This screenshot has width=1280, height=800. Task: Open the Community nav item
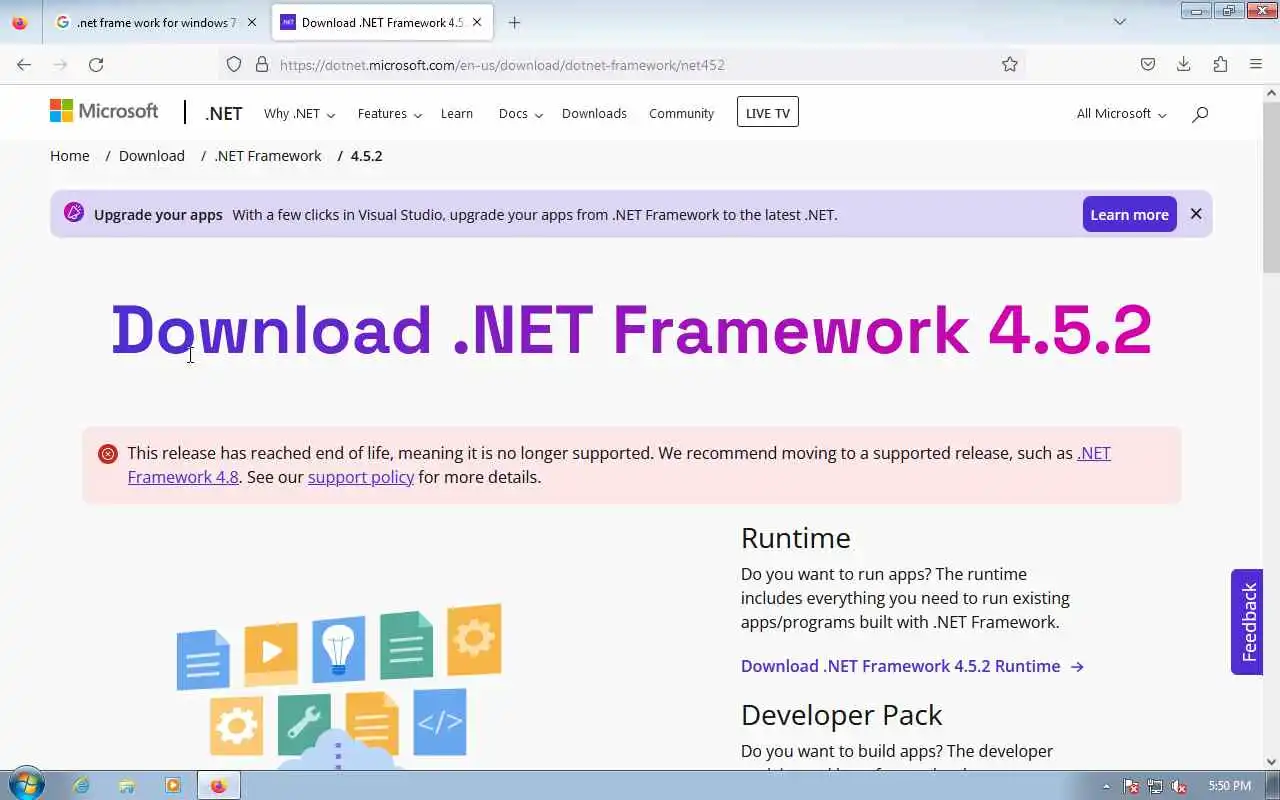click(x=681, y=113)
